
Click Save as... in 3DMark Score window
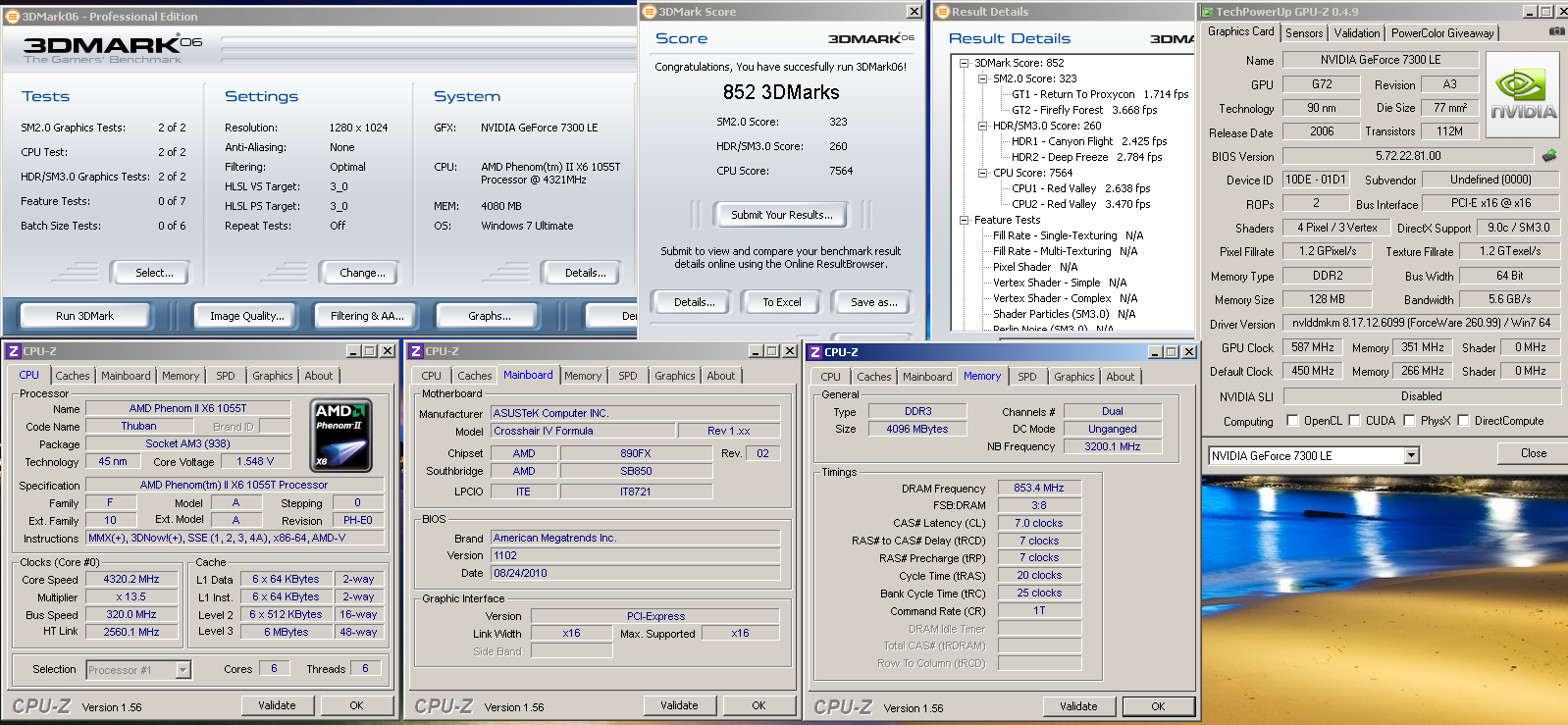pyautogui.click(x=873, y=302)
